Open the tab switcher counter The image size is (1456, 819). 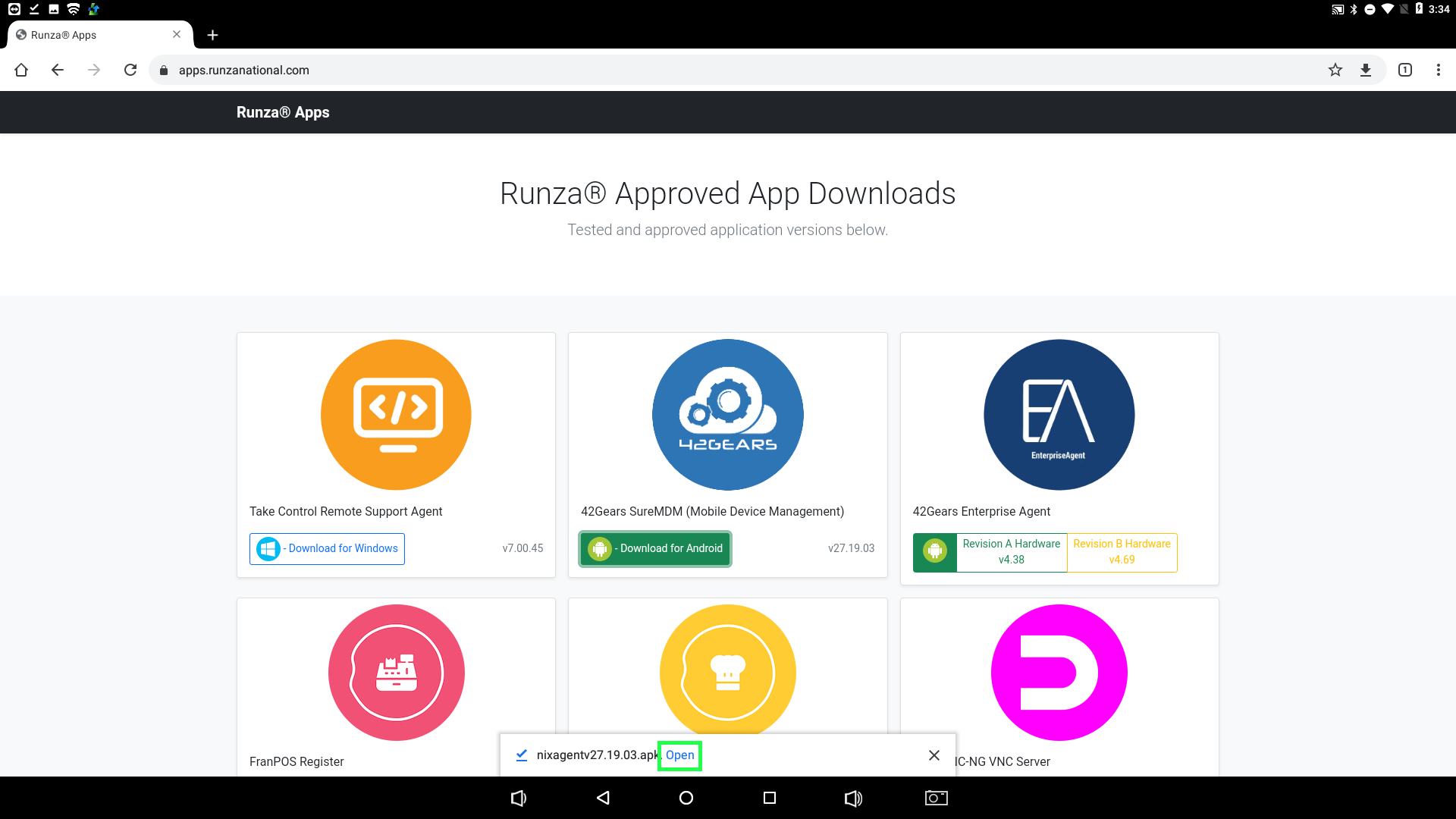tap(1405, 70)
